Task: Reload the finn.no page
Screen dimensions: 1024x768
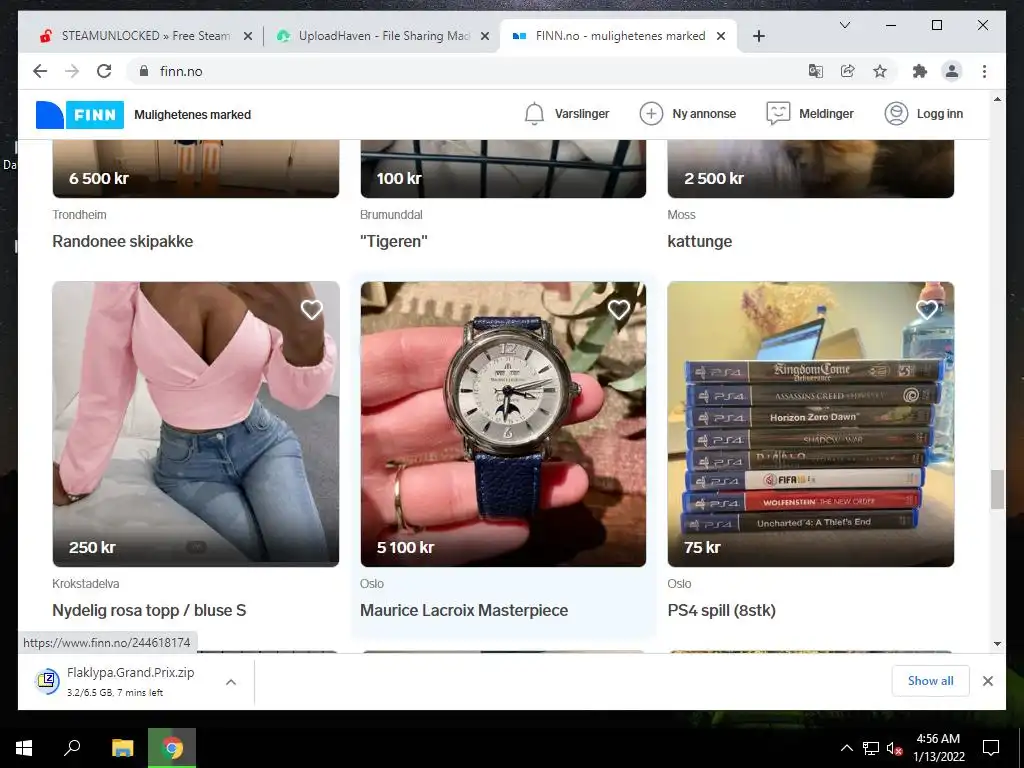Action: (x=104, y=71)
